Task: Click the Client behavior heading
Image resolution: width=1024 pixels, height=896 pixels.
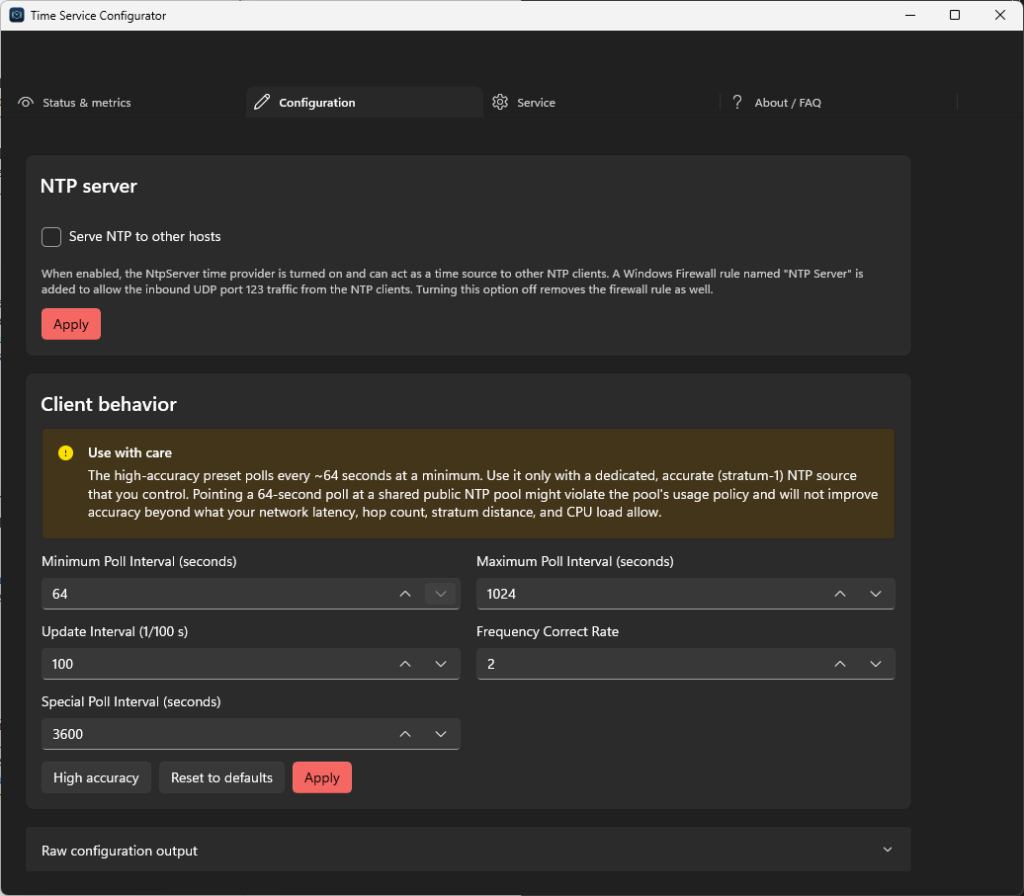Action: click(x=108, y=404)
